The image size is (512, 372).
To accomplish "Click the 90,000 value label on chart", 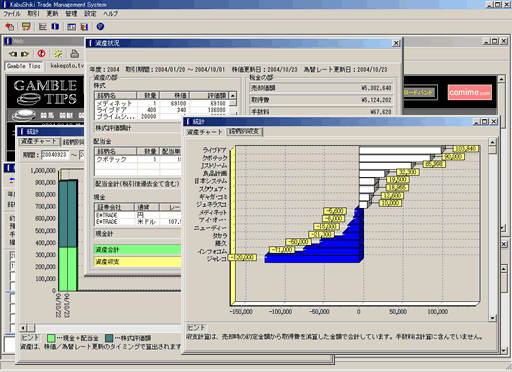I will click(x=453, y=157).
